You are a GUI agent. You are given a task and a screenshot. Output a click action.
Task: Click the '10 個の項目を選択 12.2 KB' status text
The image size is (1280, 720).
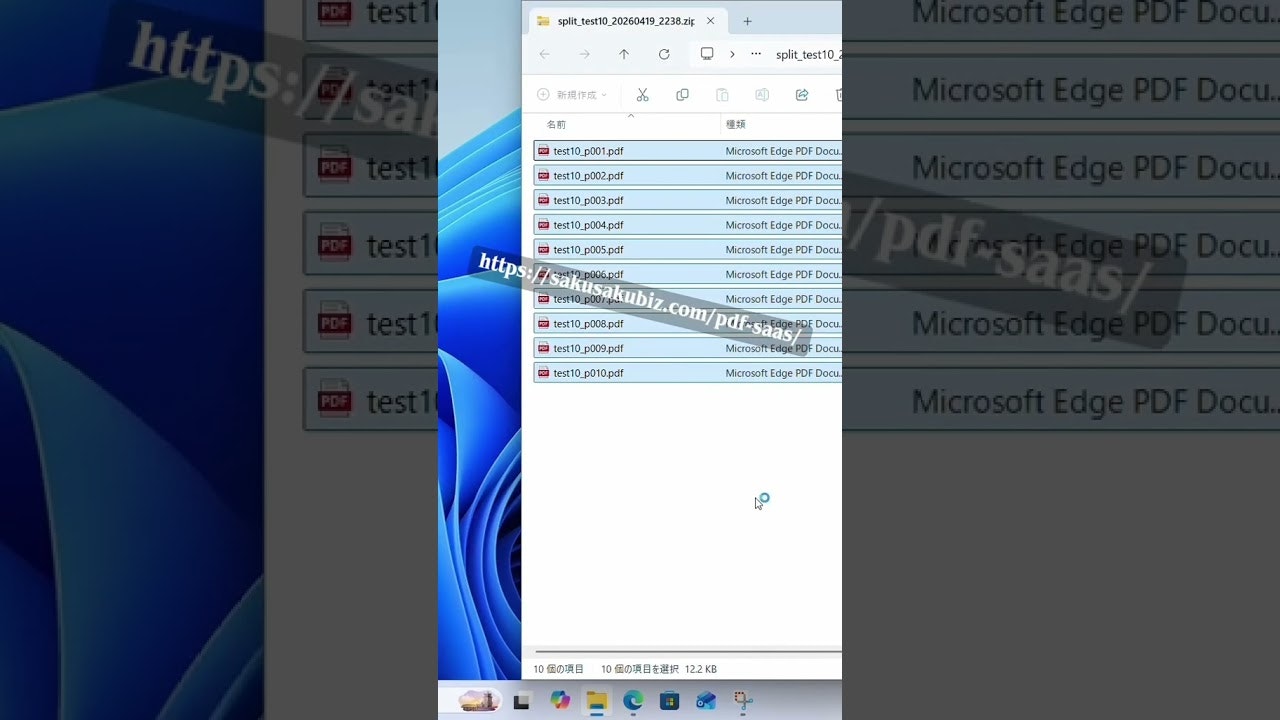coord(659,669)
